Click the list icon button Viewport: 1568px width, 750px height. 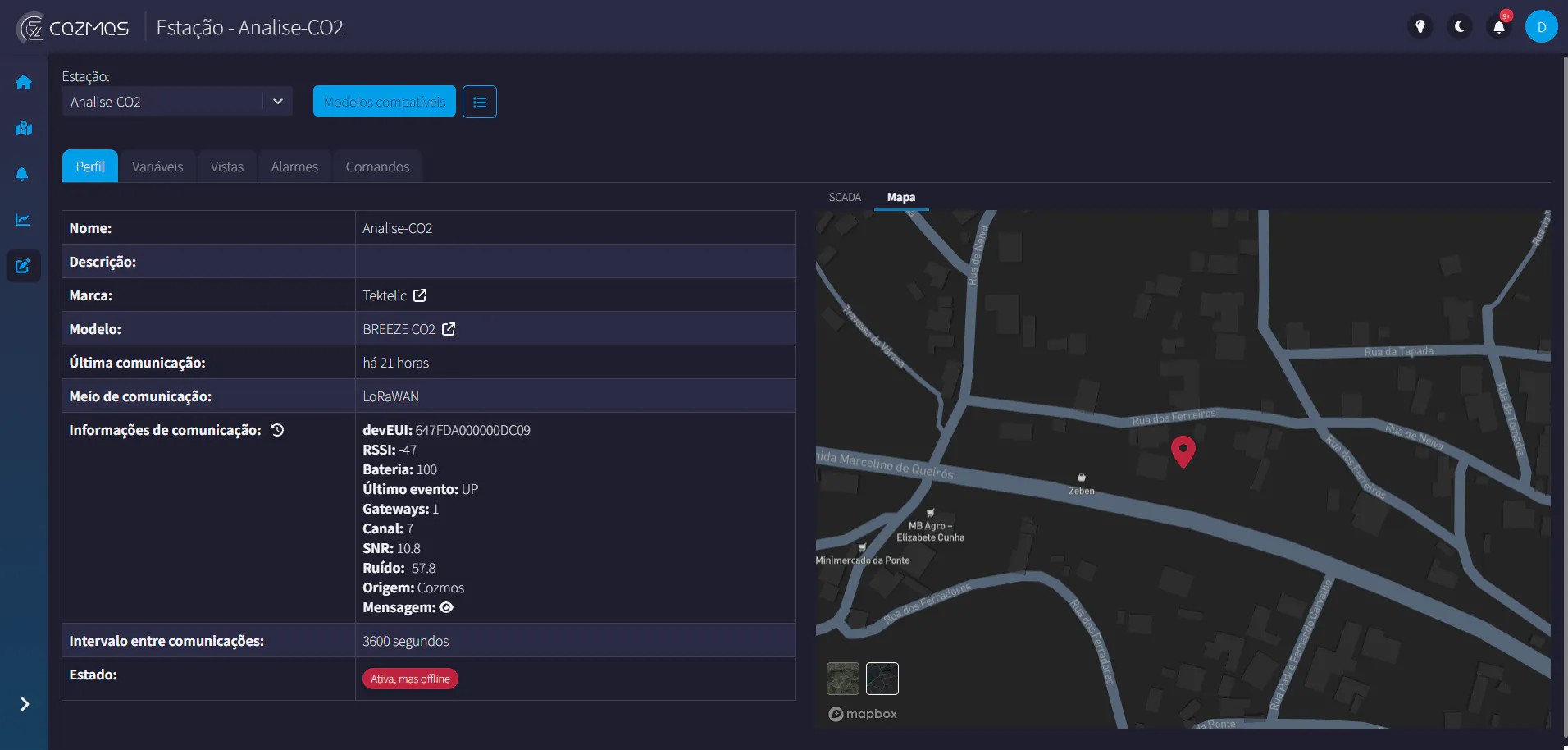[480, 102]
